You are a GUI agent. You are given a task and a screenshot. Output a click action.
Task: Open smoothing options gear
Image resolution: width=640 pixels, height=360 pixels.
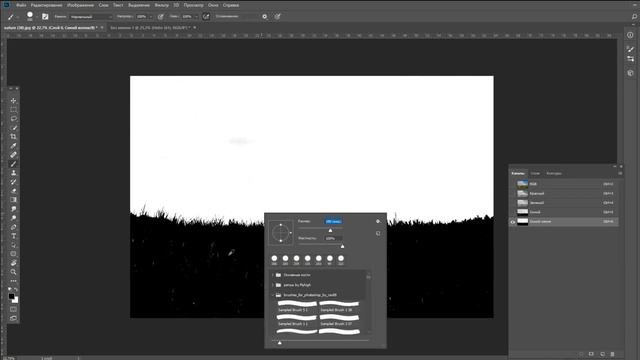tap(264, 17)
